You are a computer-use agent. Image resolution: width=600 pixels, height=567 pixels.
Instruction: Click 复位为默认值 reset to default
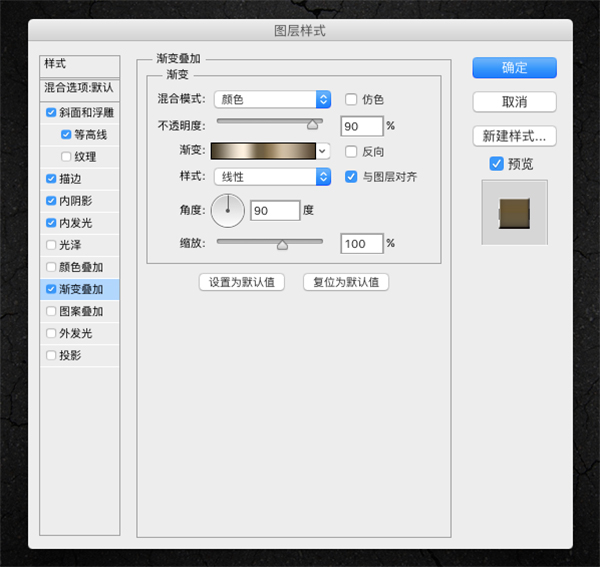[x=346, y=282]
